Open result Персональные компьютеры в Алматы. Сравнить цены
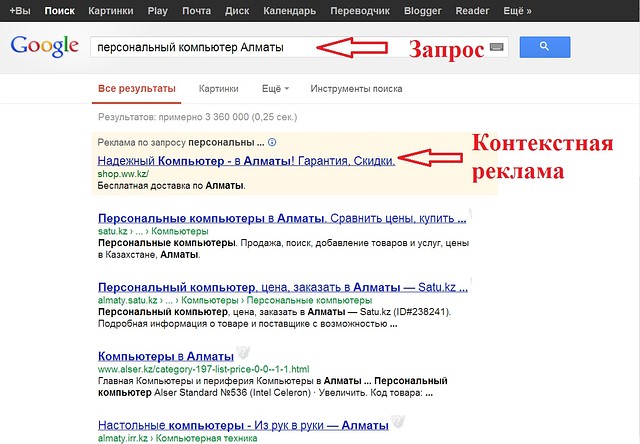 282,218
